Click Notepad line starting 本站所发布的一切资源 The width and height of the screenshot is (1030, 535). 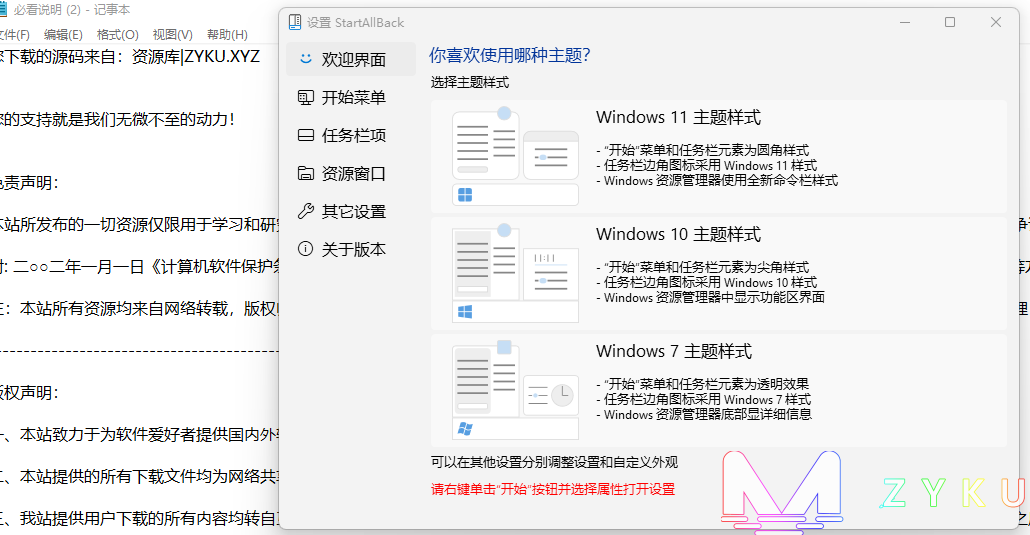click(140, 225)
